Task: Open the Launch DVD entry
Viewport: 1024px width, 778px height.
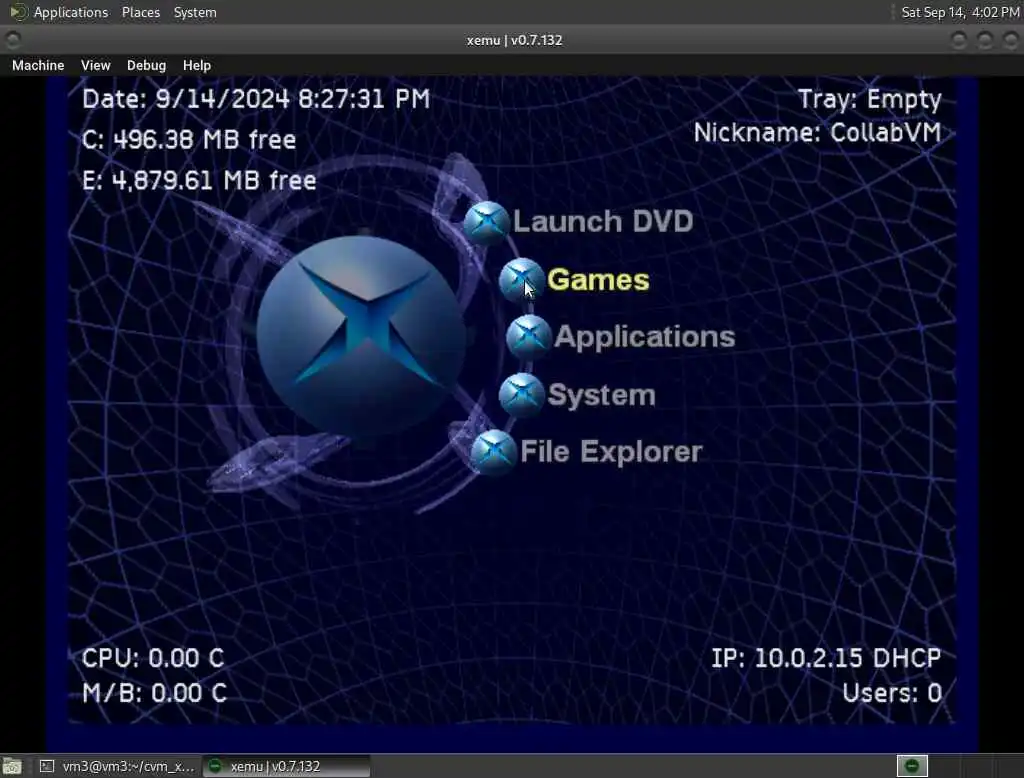Action: tap(603, 221)
